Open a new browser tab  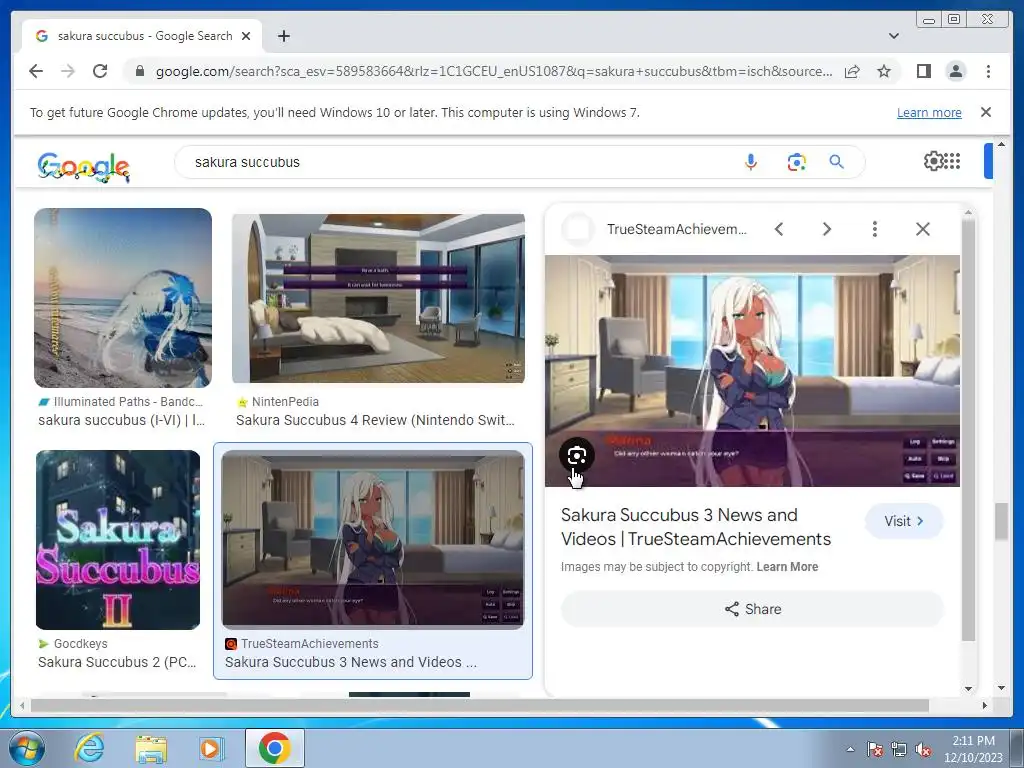click(283, 36)
